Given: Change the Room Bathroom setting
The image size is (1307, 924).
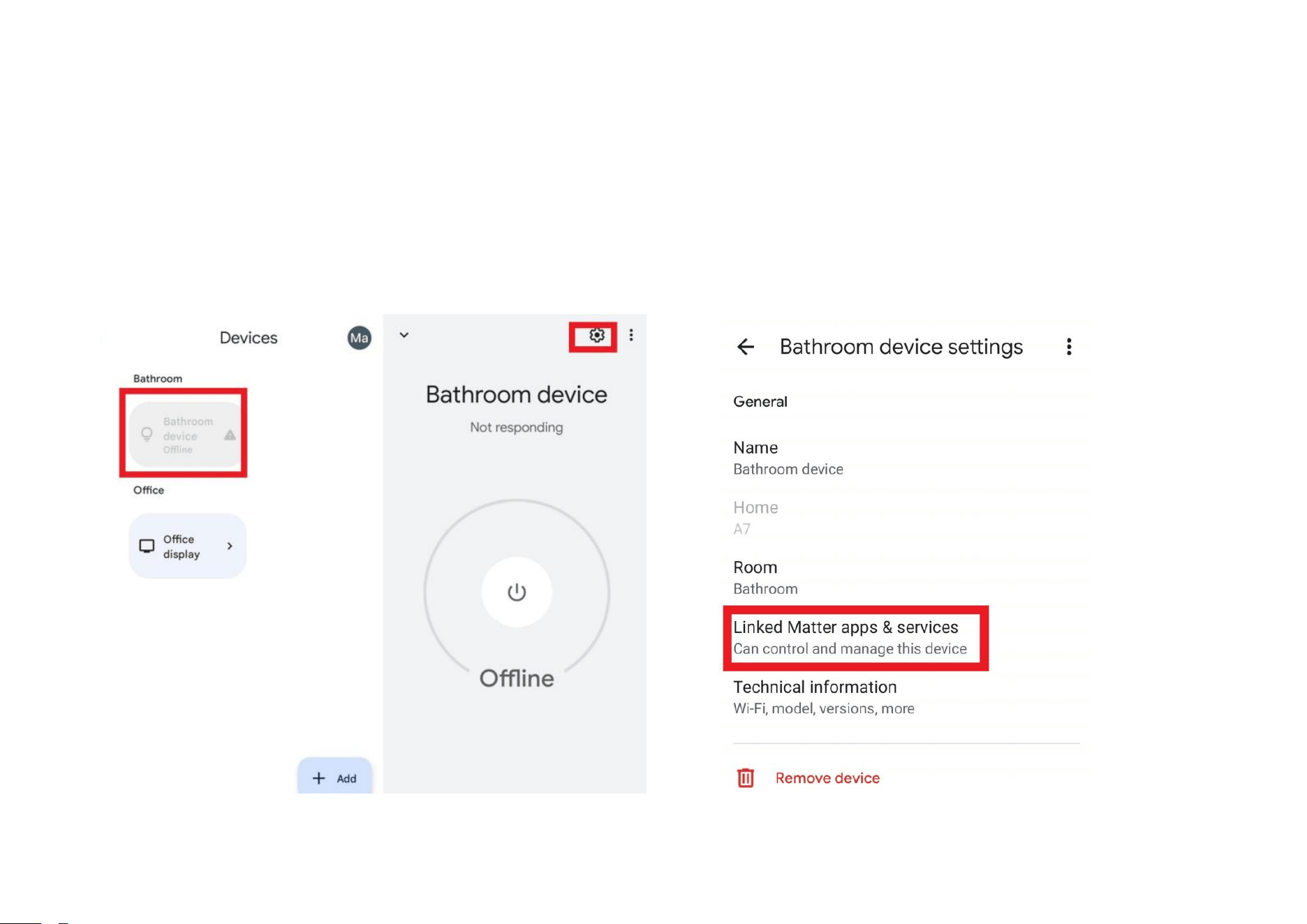Looking at the screenshot, I should [x=906, y=577].
